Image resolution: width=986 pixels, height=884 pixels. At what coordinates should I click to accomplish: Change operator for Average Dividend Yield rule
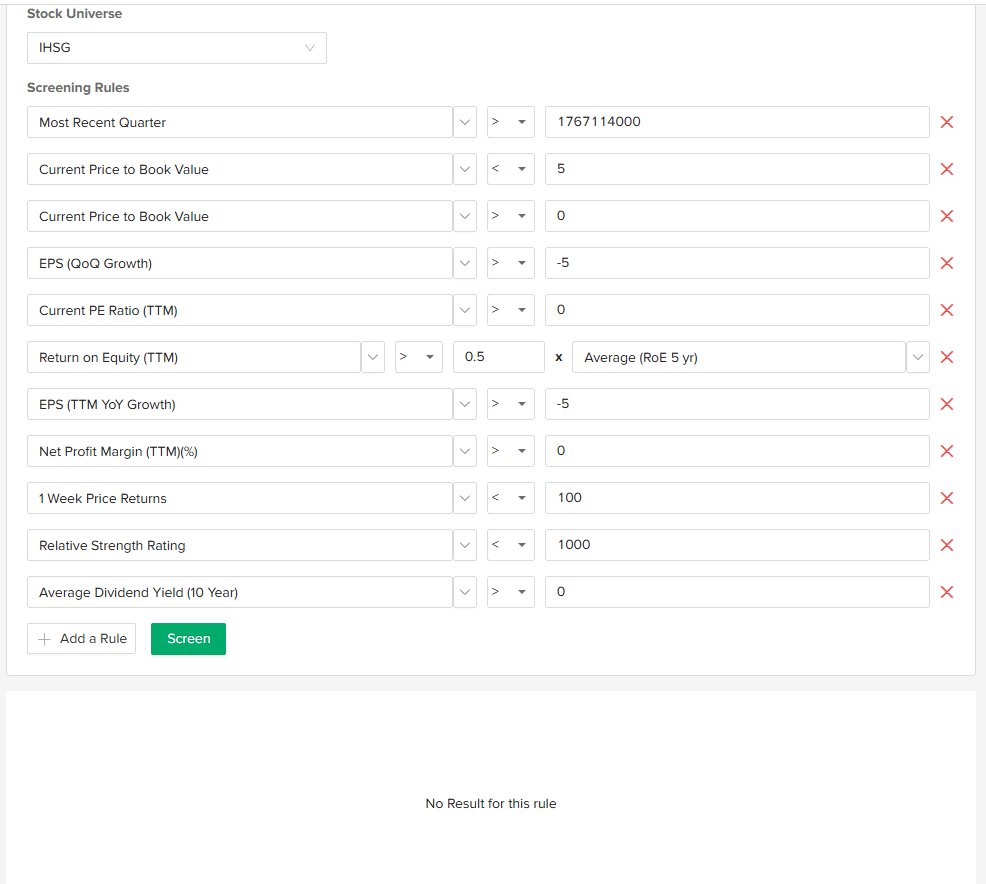click(511, 592)
